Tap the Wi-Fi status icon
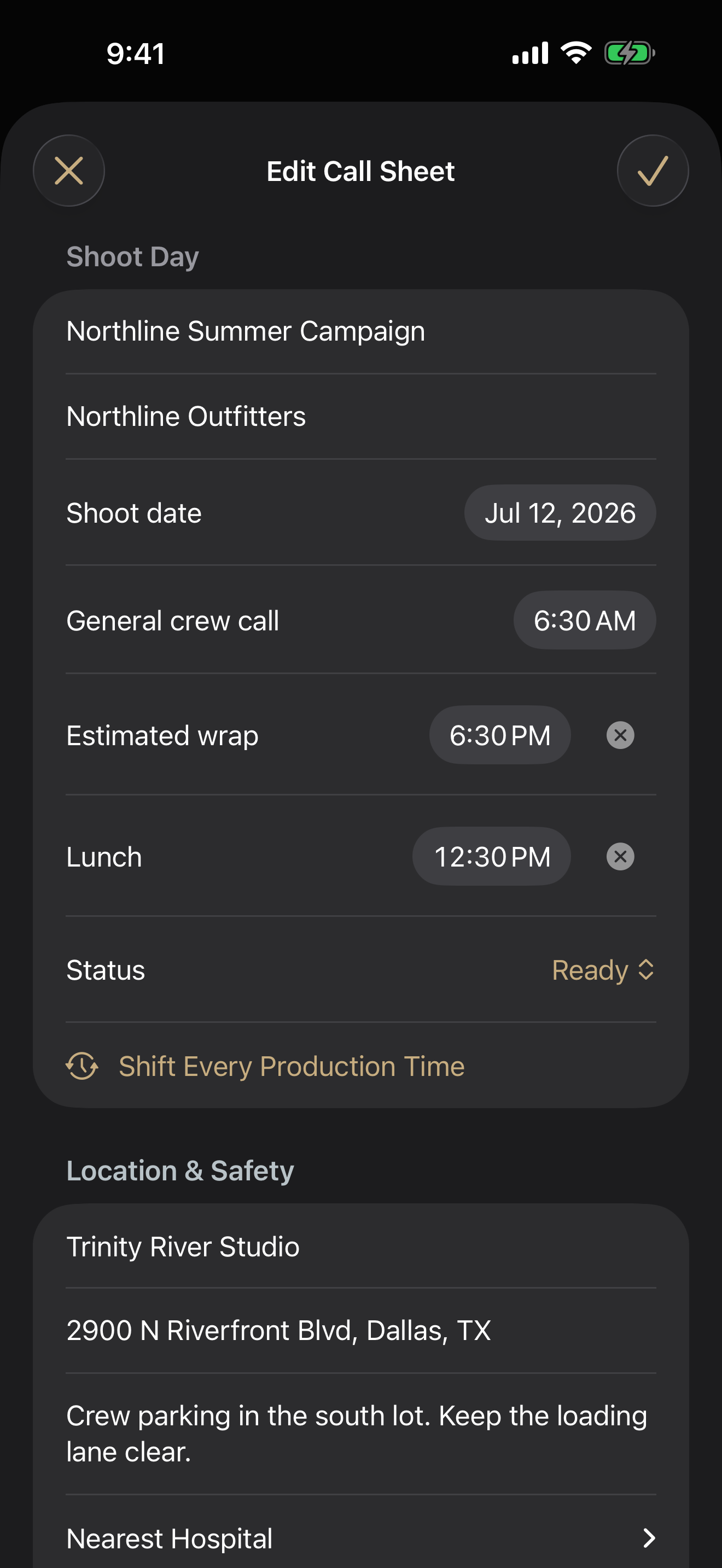This screenshot has height=1568, width=722. click(x=576, y=53)
